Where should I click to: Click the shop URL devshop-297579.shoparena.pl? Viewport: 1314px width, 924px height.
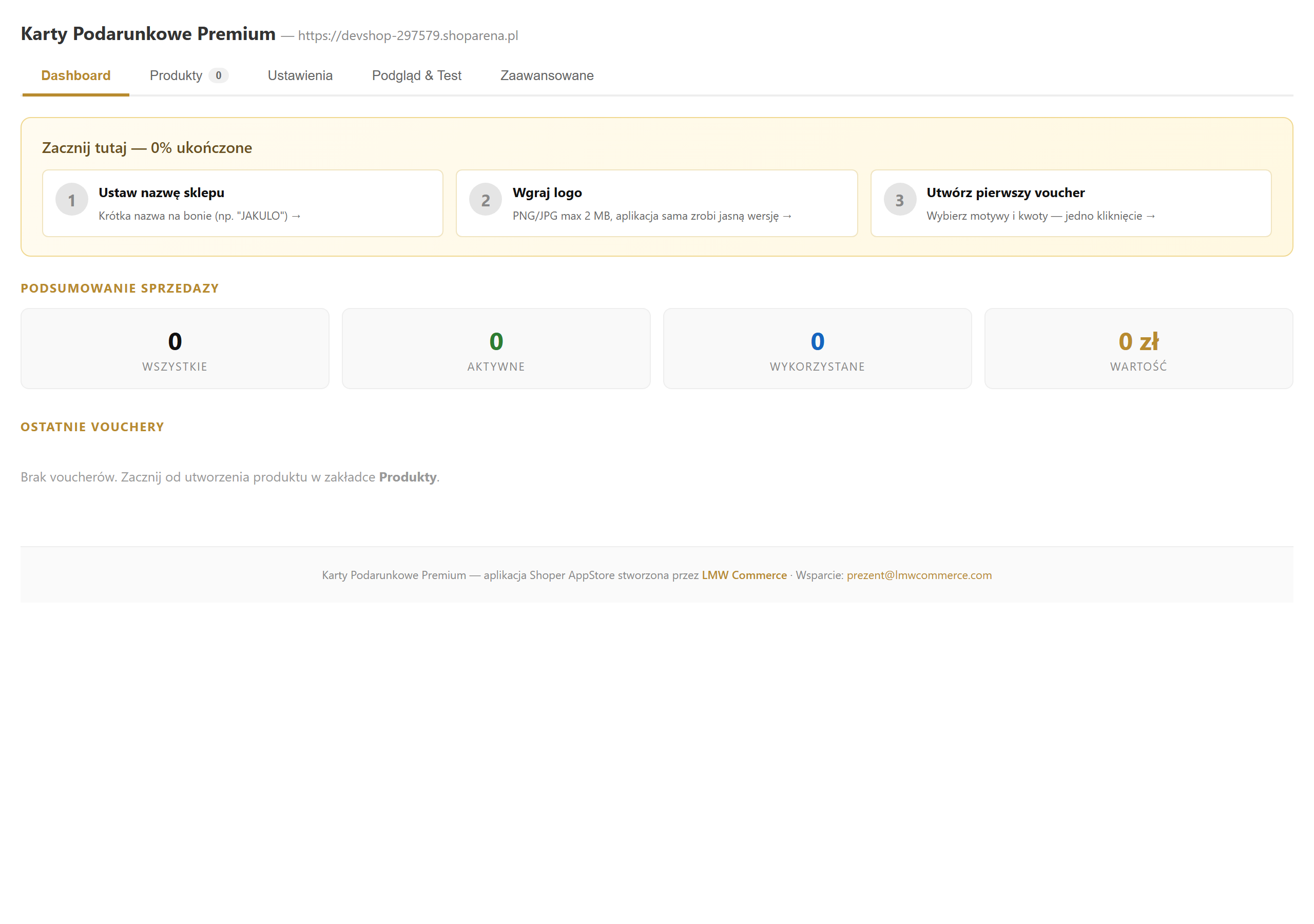point(408,35)
